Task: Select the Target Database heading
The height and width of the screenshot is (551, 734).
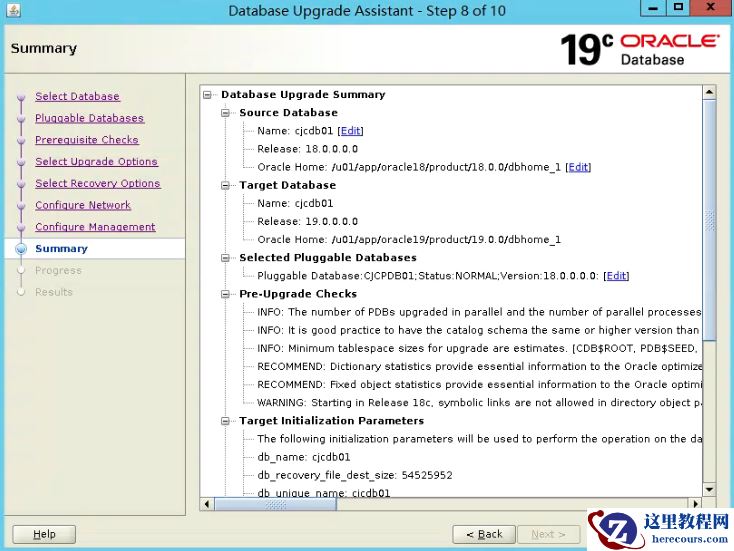Action: (x=287, y=185)
